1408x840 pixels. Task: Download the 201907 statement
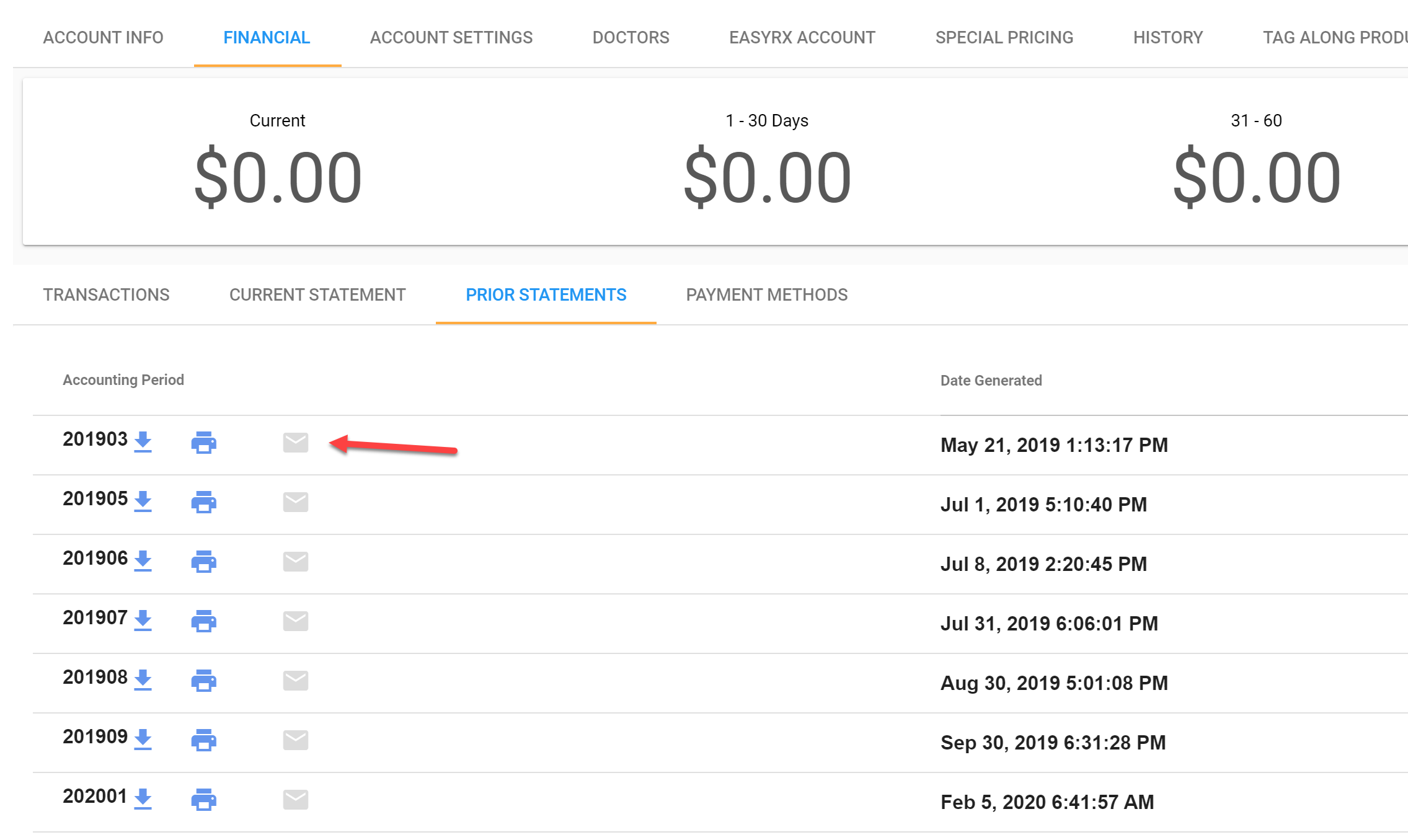click(x=143, y=620)
